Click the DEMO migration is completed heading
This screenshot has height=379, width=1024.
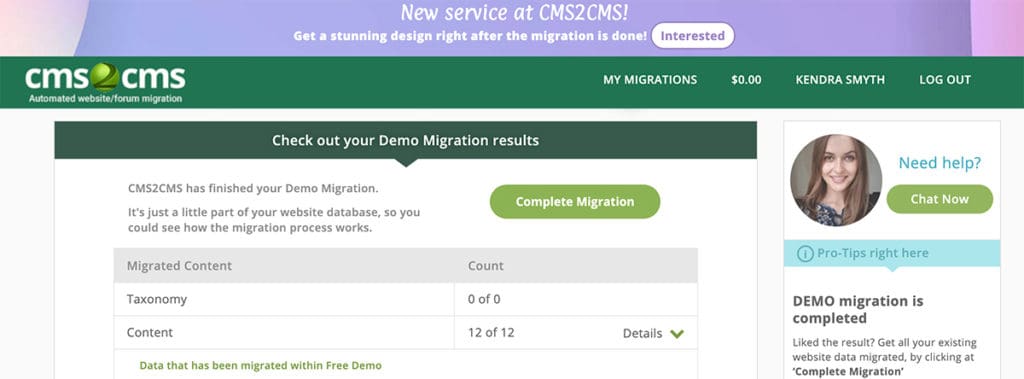click(x=858, y=310)
